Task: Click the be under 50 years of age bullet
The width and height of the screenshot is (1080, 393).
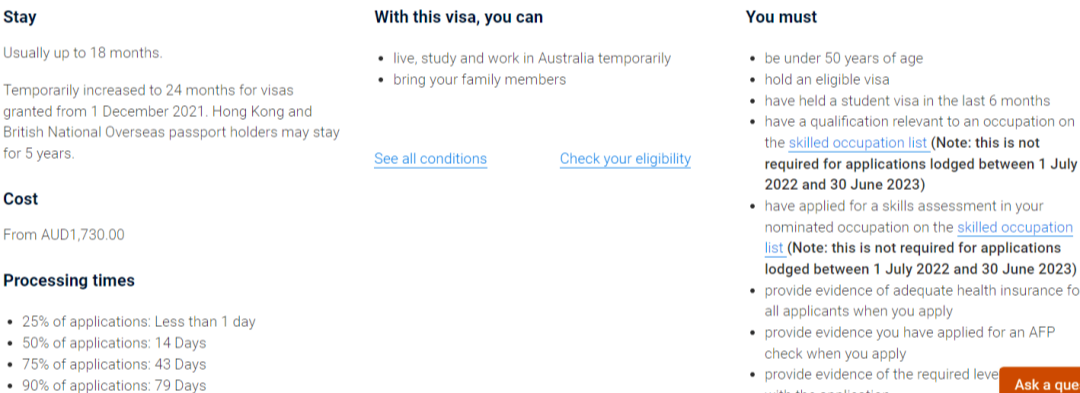Action: (x=844, y=59)
